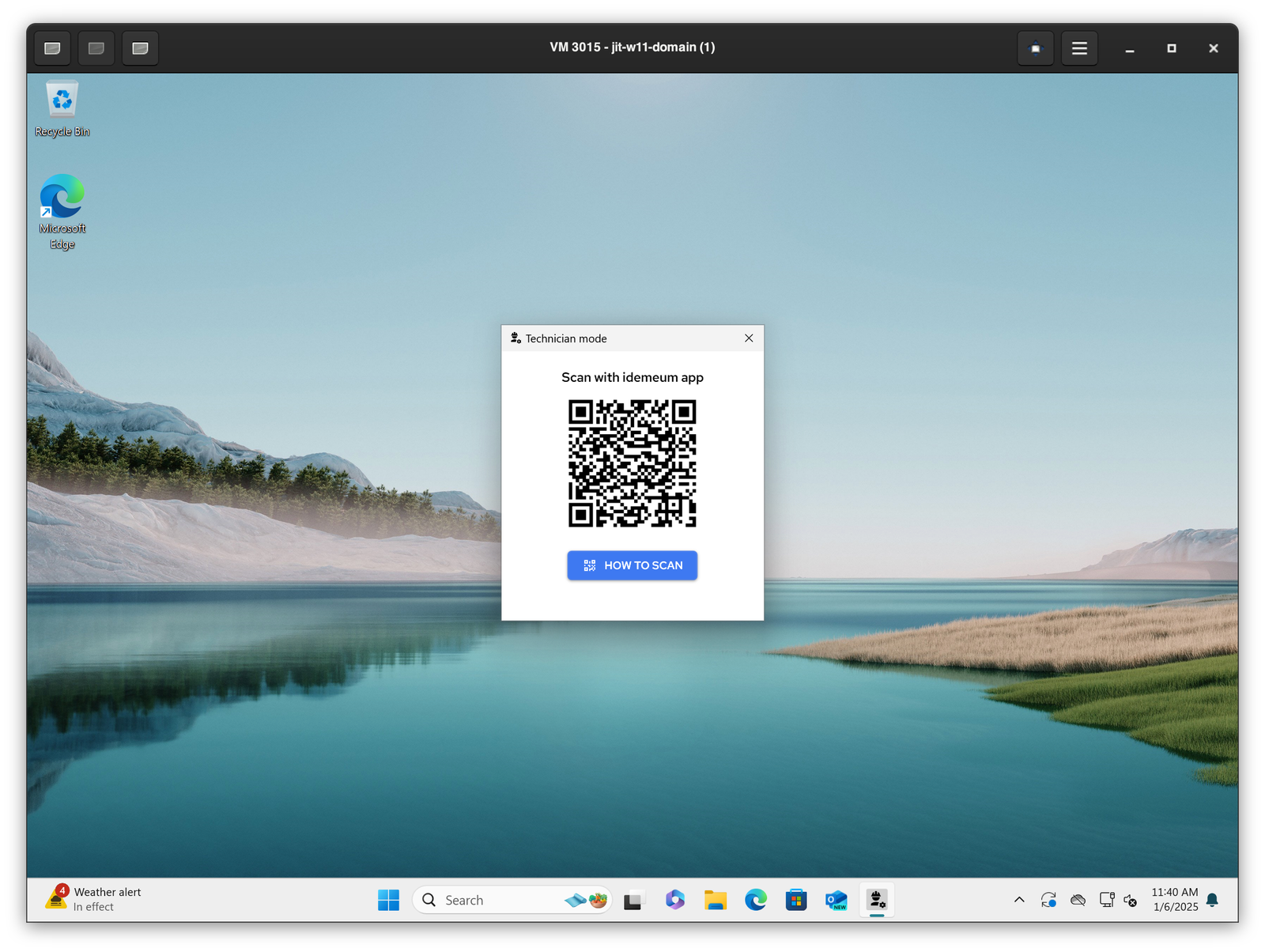Click the muted volume tray icon
The image size is (1265, 952).
(1131, 900)
